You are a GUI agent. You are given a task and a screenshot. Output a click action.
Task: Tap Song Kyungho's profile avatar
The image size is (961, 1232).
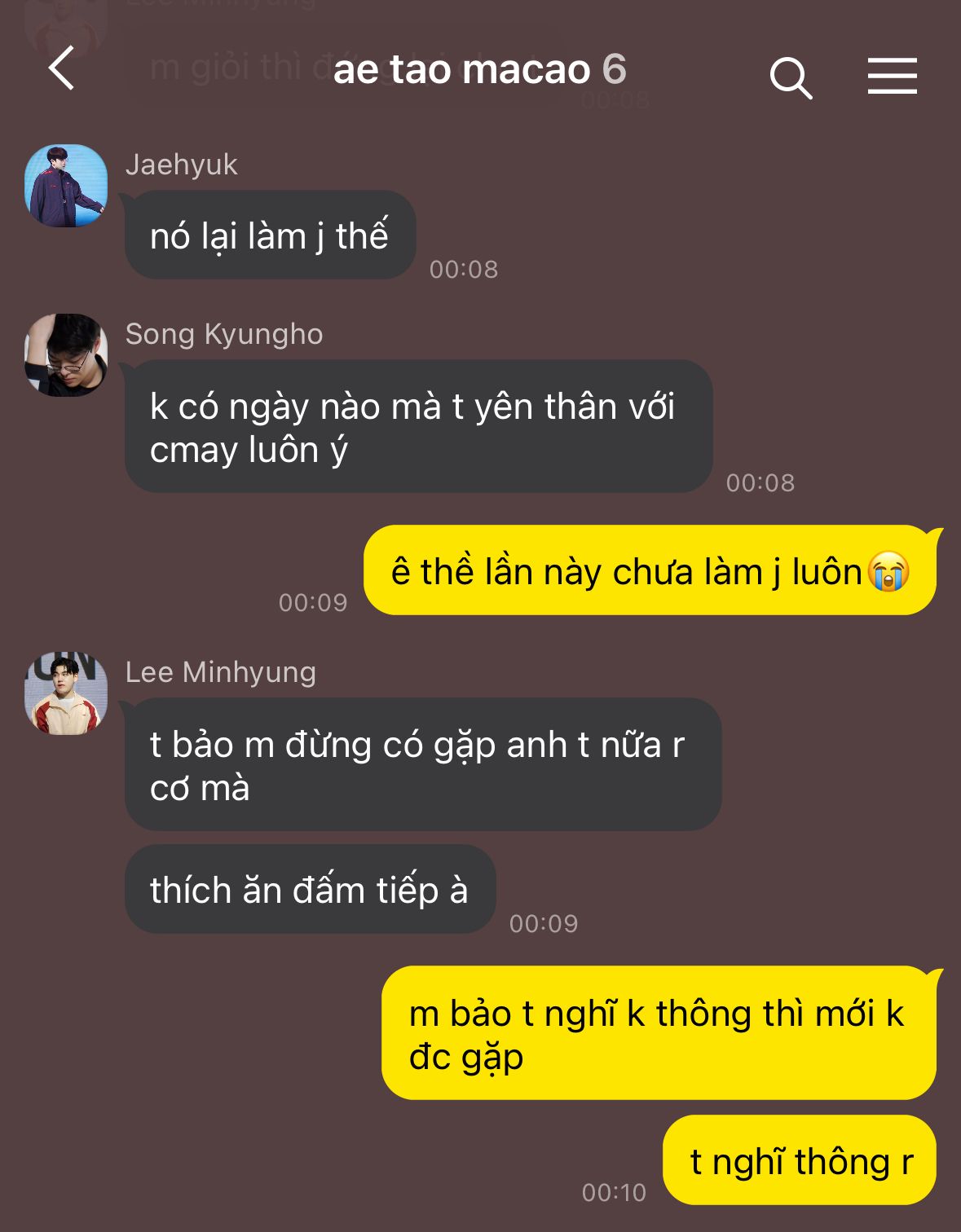point(66,355)
